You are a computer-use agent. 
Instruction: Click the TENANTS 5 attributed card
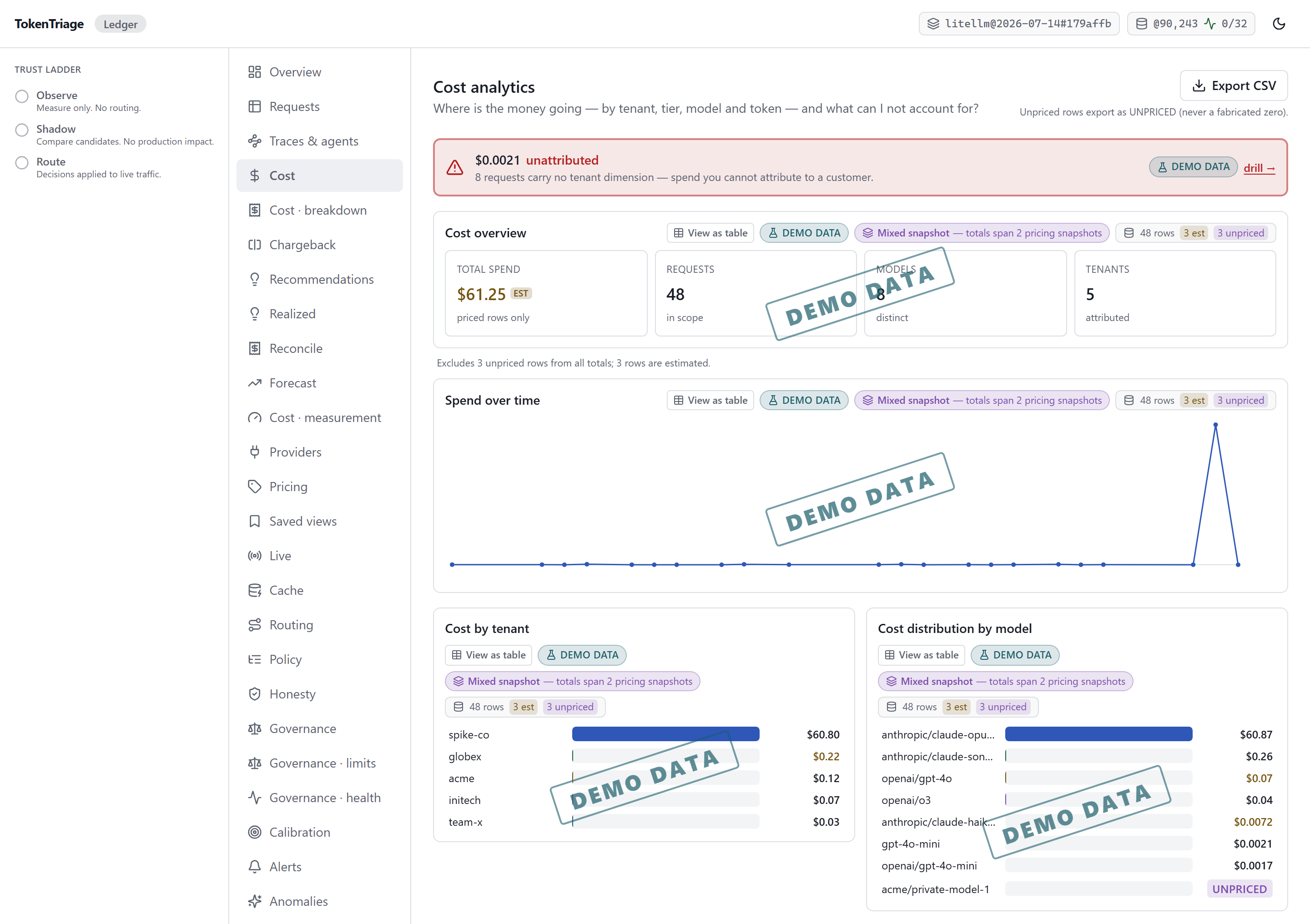tap(1175, 293)
